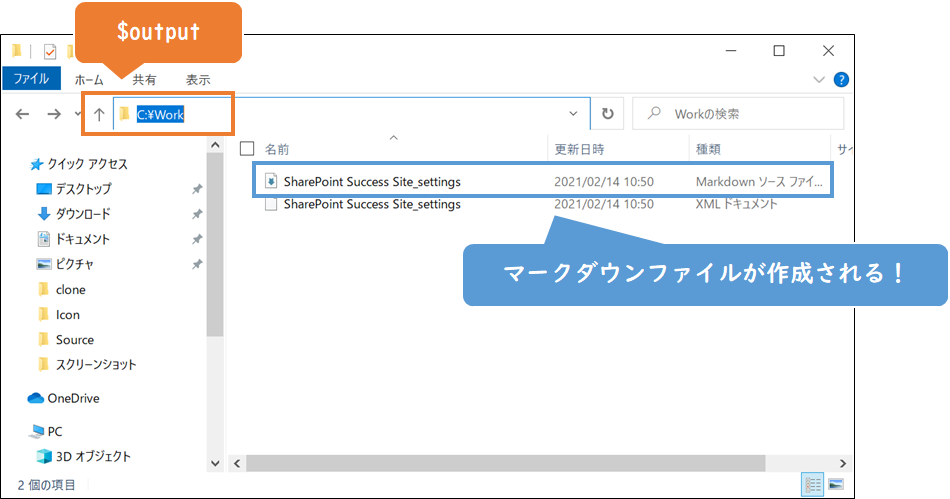The height and width of the screenshot is (499, 950).
Task: Click the date 2021/02/14 10:50 of XML file
Action: coord(604,205)
